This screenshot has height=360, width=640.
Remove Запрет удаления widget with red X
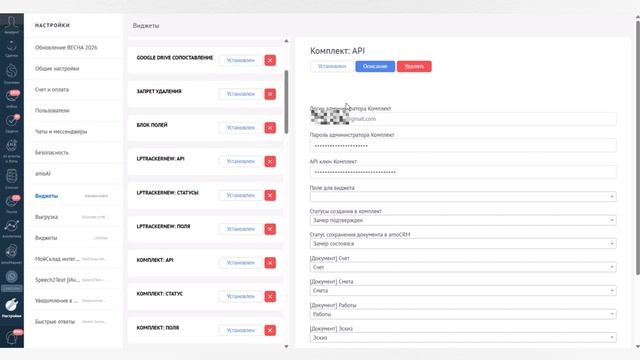(x=270, y=94)
